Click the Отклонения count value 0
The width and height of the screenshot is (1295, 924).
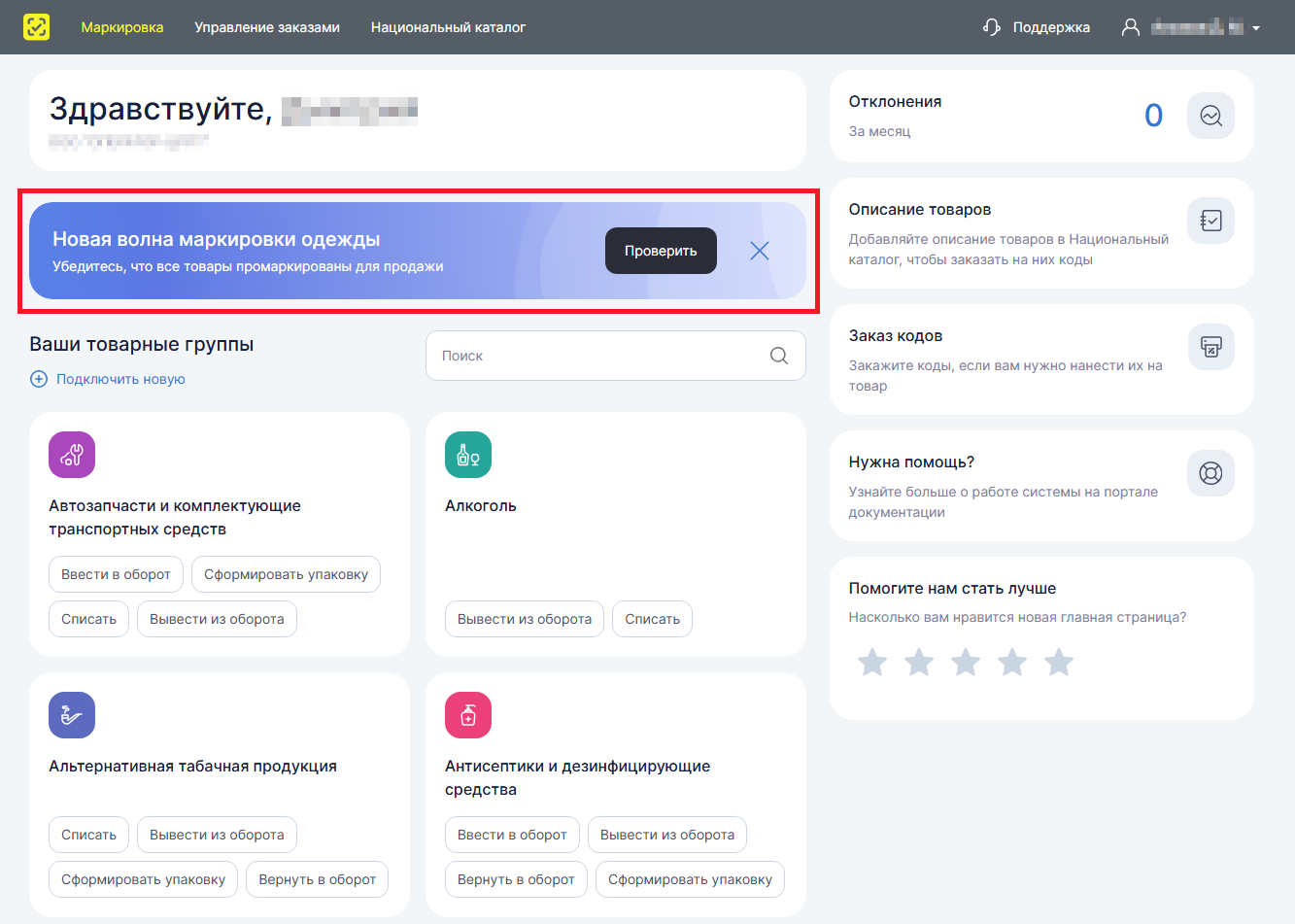pos(1153,116)
